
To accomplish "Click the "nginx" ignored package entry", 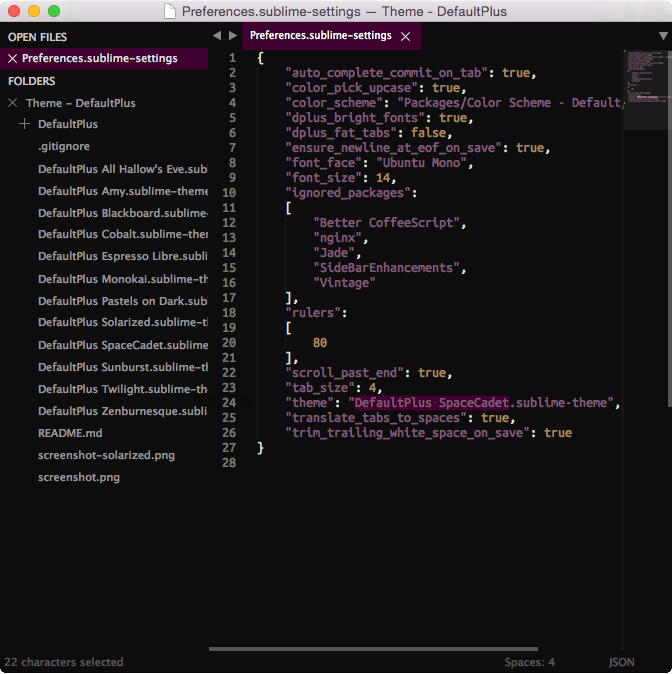I will pyautogui.click(x=338, y=238).
